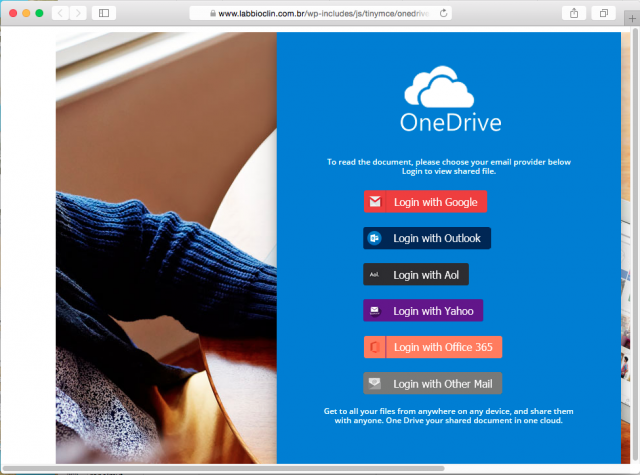640x475 pixels.
Task: Close the Safari window
Action: pyautogui.click(x=13, y=13)
